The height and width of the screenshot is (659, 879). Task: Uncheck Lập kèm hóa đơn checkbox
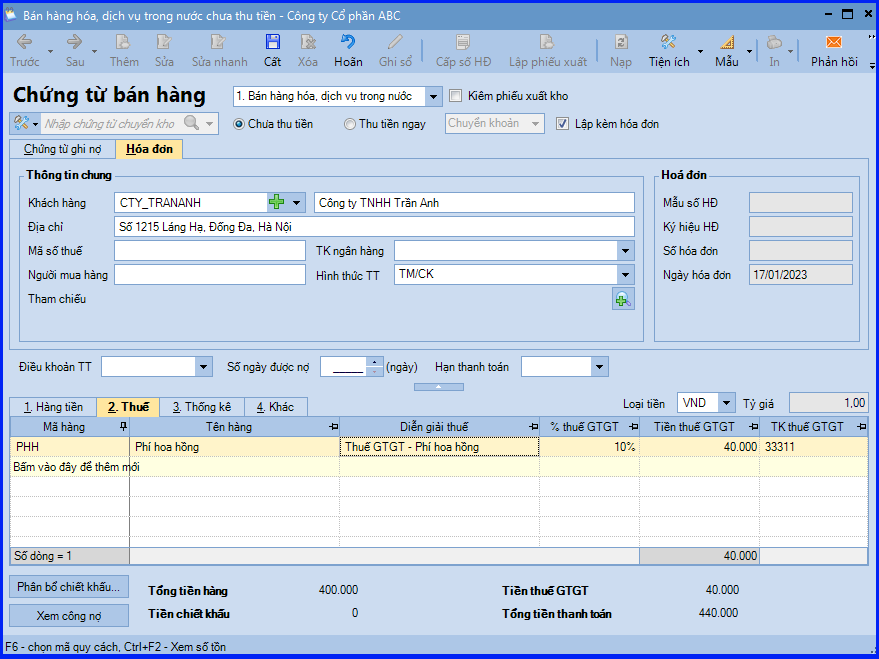[x=562, y=124]
